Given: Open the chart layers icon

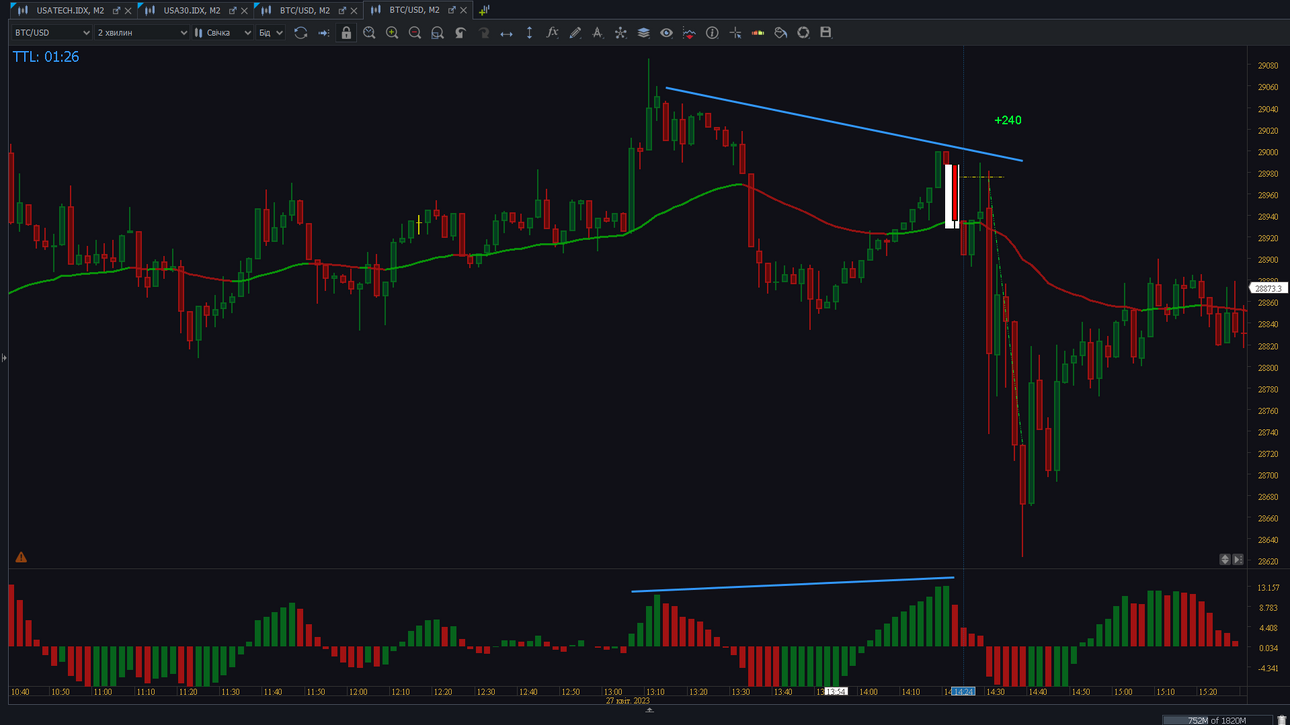Looking at the screenshot, I should coord(643,33).
